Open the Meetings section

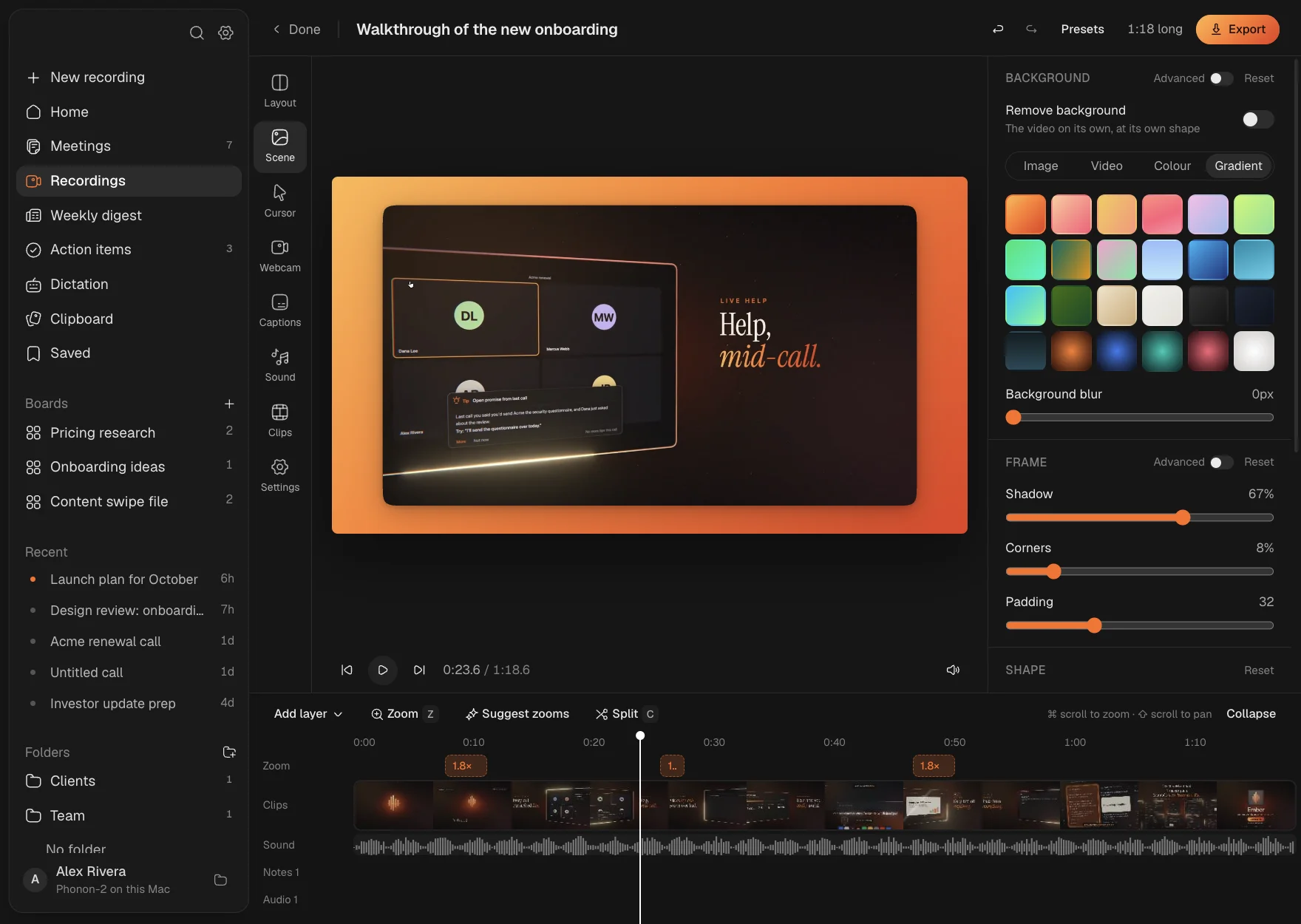tap(129, 146)
